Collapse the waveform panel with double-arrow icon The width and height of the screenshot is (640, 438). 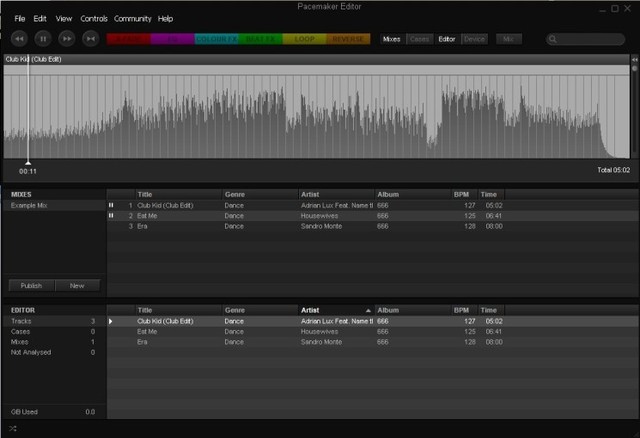coord(635,60)
